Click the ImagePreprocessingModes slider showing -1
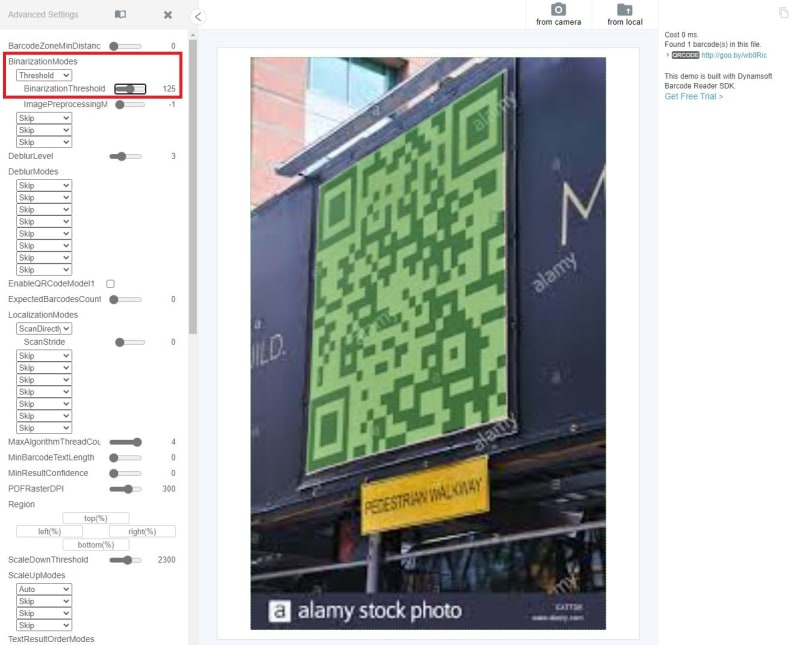The image size is (800, 645). 130,105
